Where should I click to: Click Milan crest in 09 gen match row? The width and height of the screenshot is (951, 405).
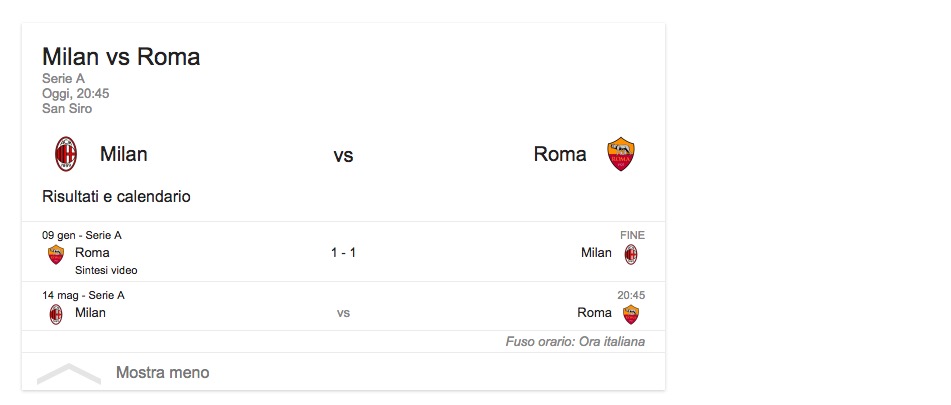tap(631, 254)
